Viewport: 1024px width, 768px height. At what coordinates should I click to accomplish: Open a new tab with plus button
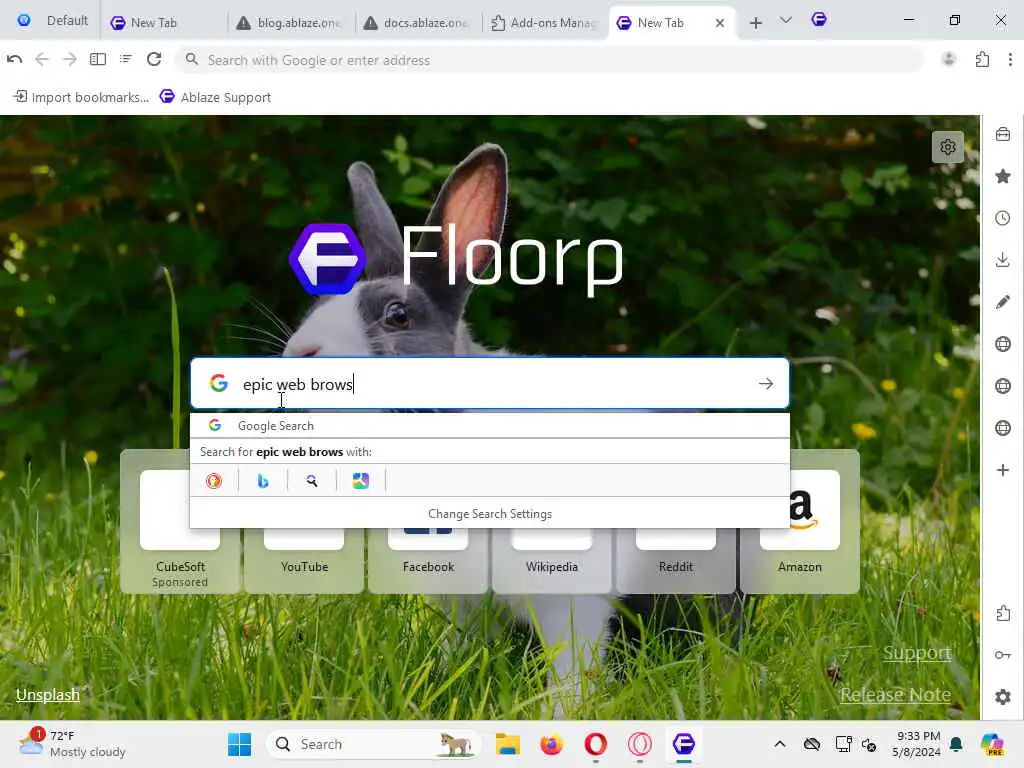(756, 23)
